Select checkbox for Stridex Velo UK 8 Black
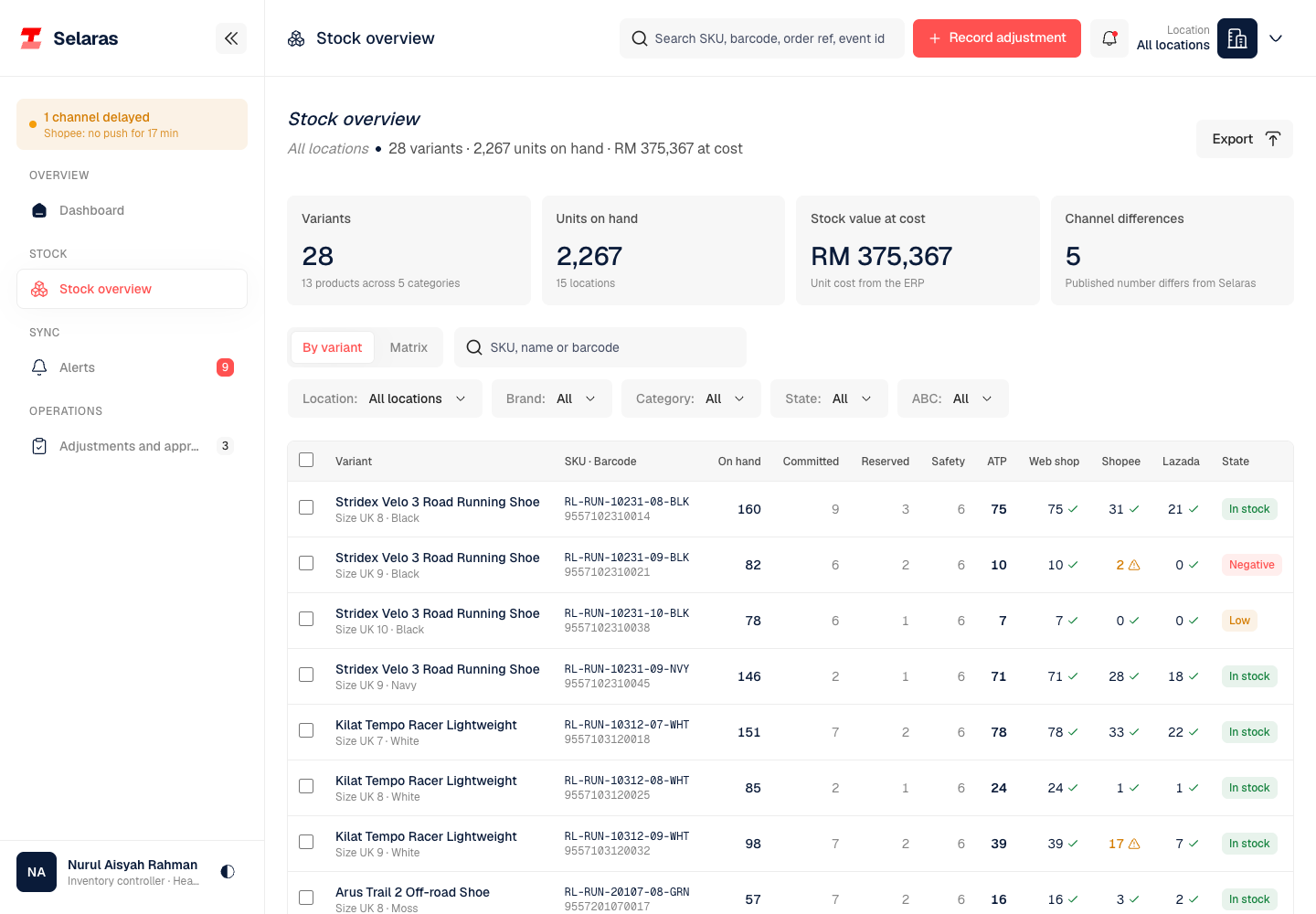Screen dimensions: 1316x914 pyautogui.click(x=306, y=507)
